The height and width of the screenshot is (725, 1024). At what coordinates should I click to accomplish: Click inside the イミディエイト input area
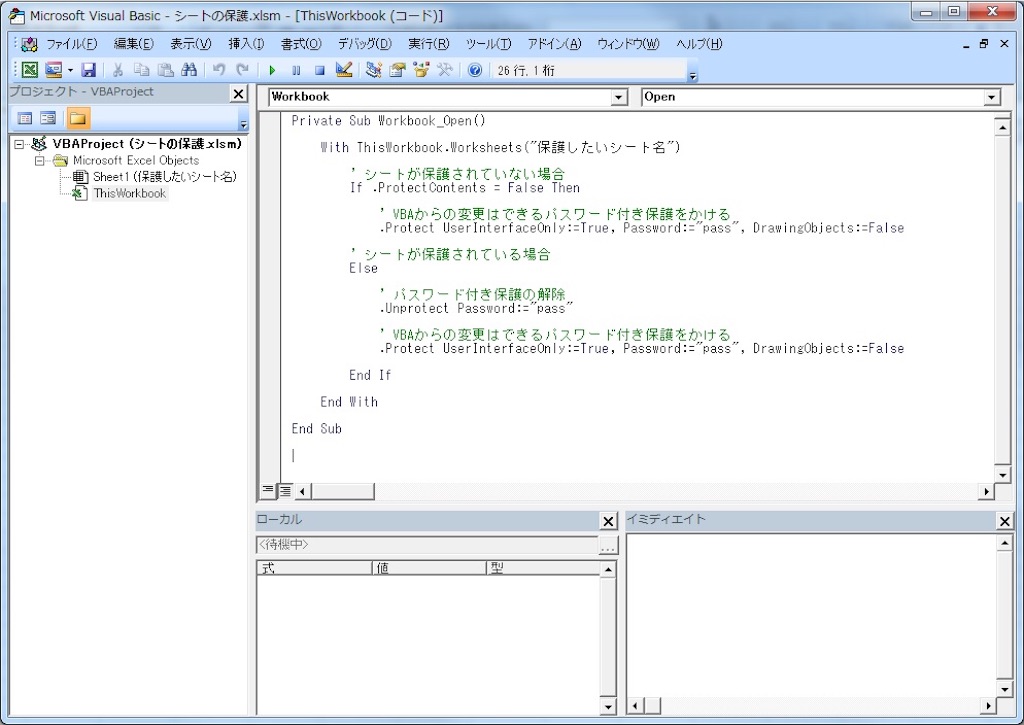click(x=810, y=614)
